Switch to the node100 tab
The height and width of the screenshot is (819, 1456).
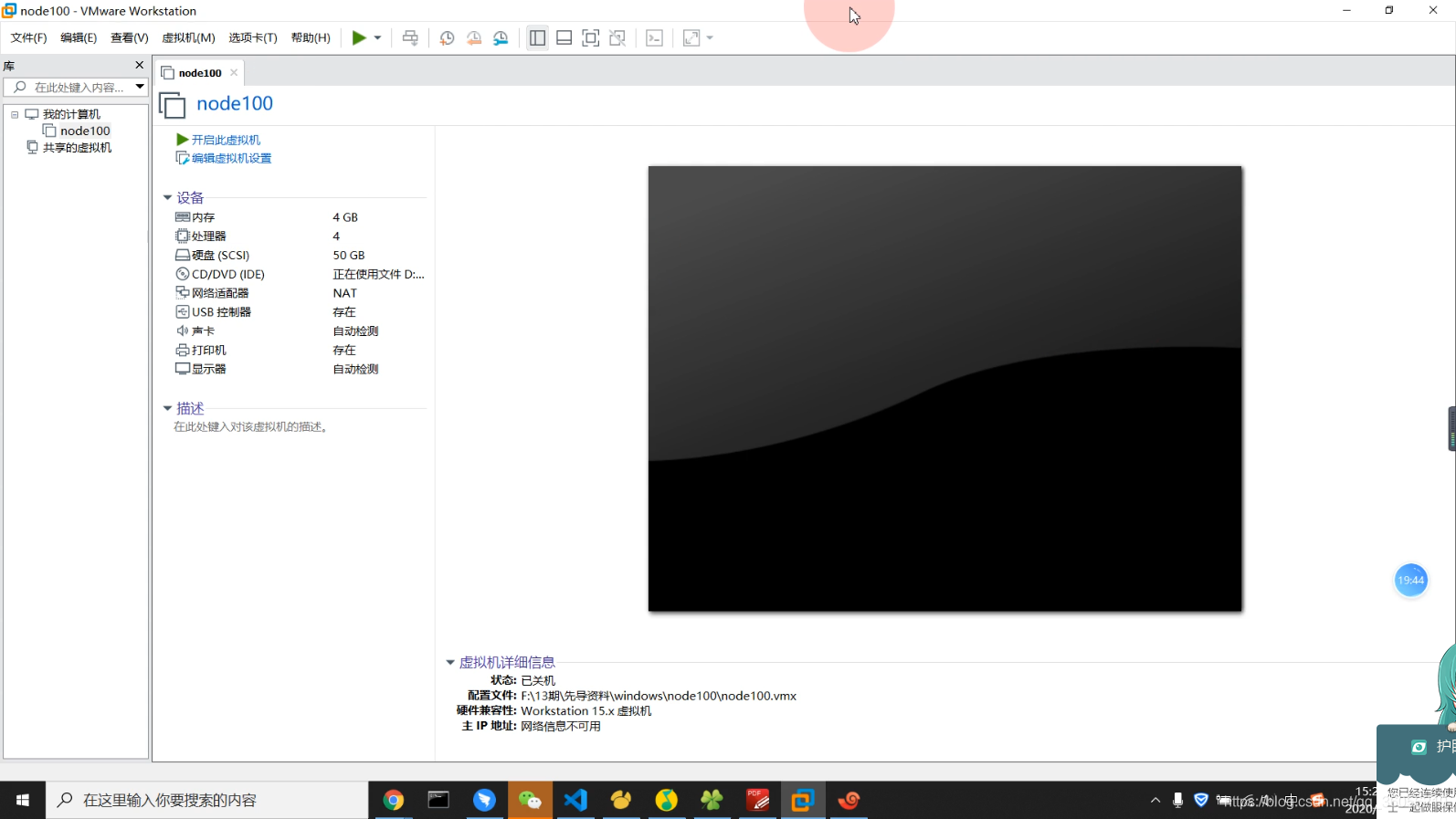pos(200,73)
